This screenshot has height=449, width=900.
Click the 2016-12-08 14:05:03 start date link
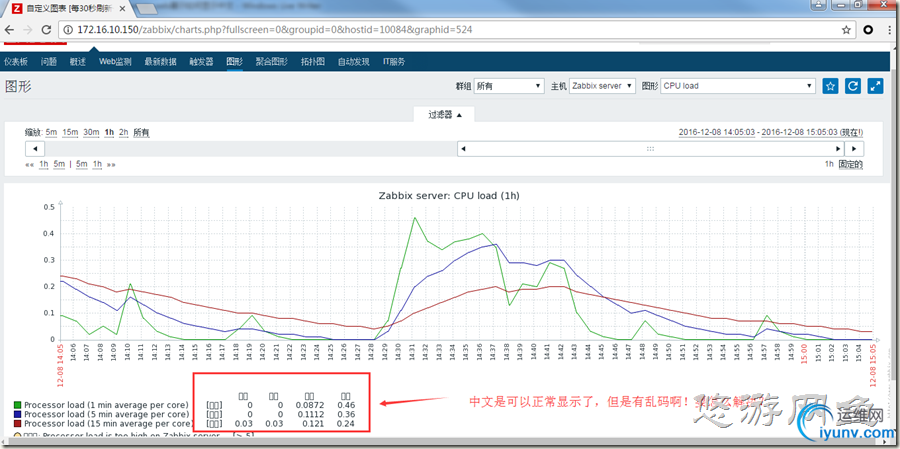pos(716,132)
